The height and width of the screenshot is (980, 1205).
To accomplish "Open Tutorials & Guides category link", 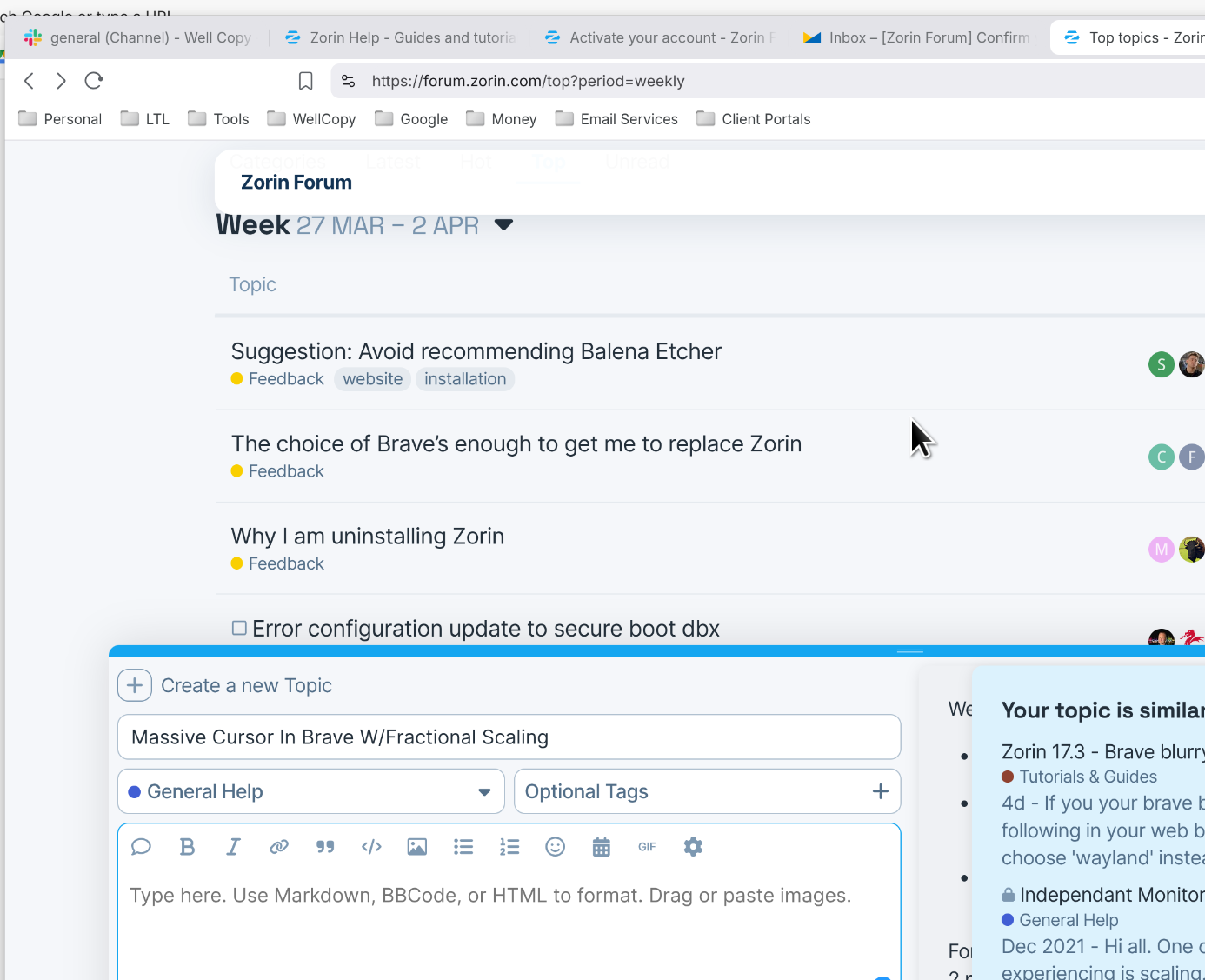I will pyautogui.click(x=1079, y=777).
